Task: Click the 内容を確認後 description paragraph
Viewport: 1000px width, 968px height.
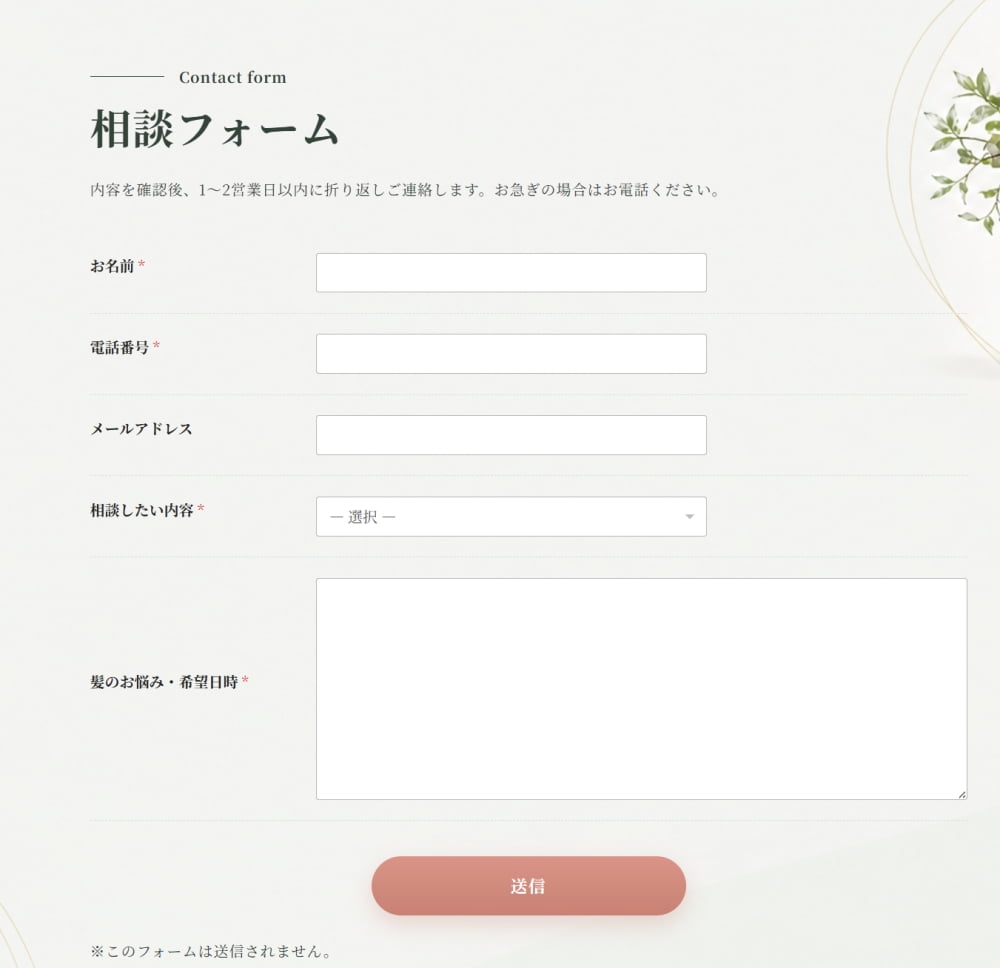Action: (405, 190)
